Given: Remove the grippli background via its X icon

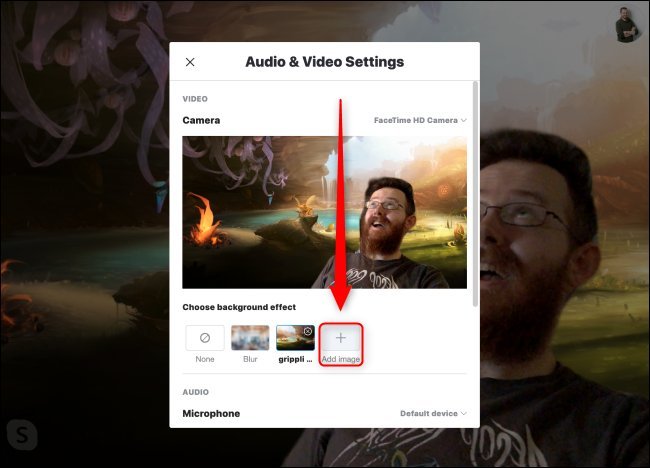Looking at the screenshot, I should pos(308,331).
